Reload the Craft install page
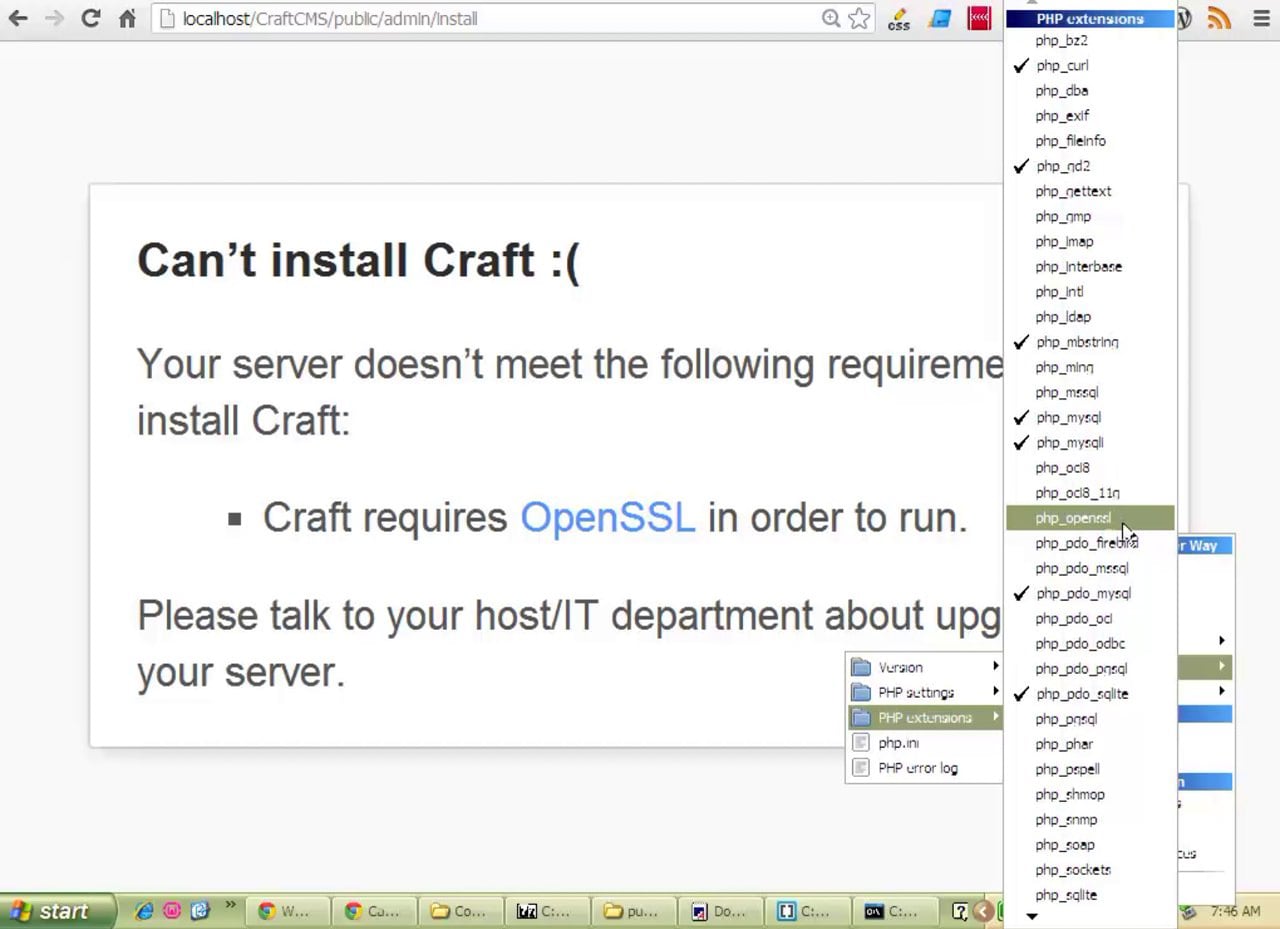This screenshot has width=1280, height=929. coord(90,18)
